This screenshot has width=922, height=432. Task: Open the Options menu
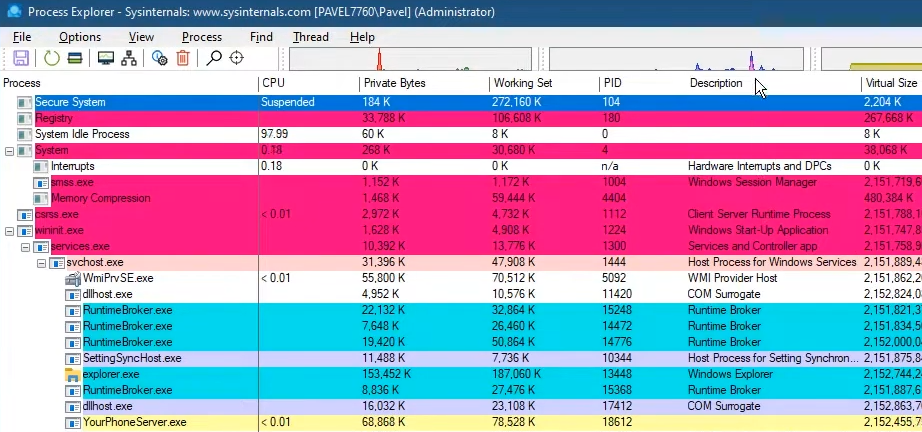(80, 37)
